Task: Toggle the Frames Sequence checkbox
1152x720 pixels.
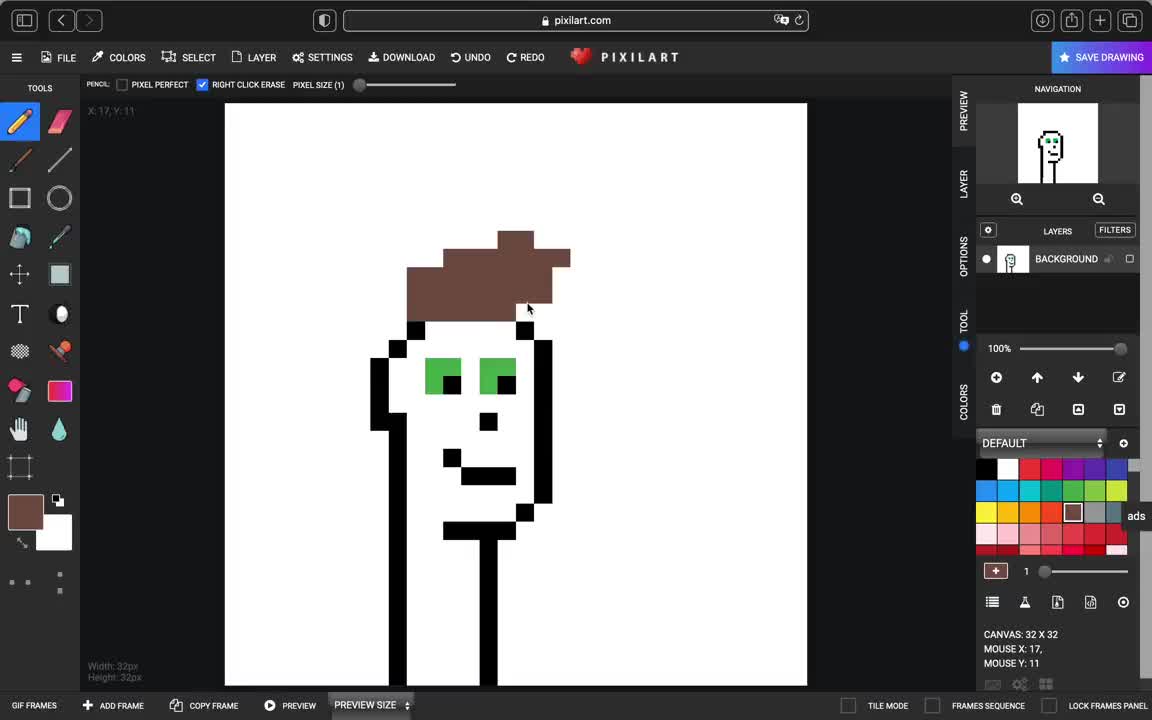Action: (x=932, y=705)
